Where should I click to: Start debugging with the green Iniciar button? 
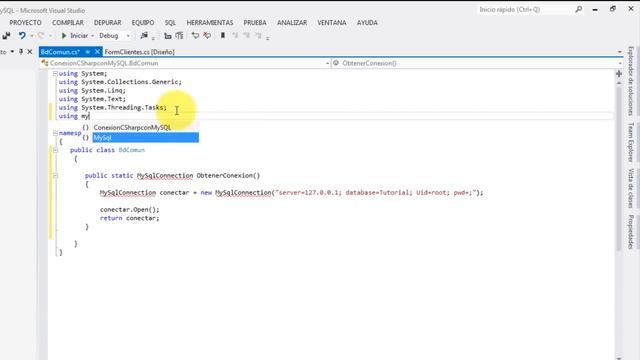[x=75, y=36]
